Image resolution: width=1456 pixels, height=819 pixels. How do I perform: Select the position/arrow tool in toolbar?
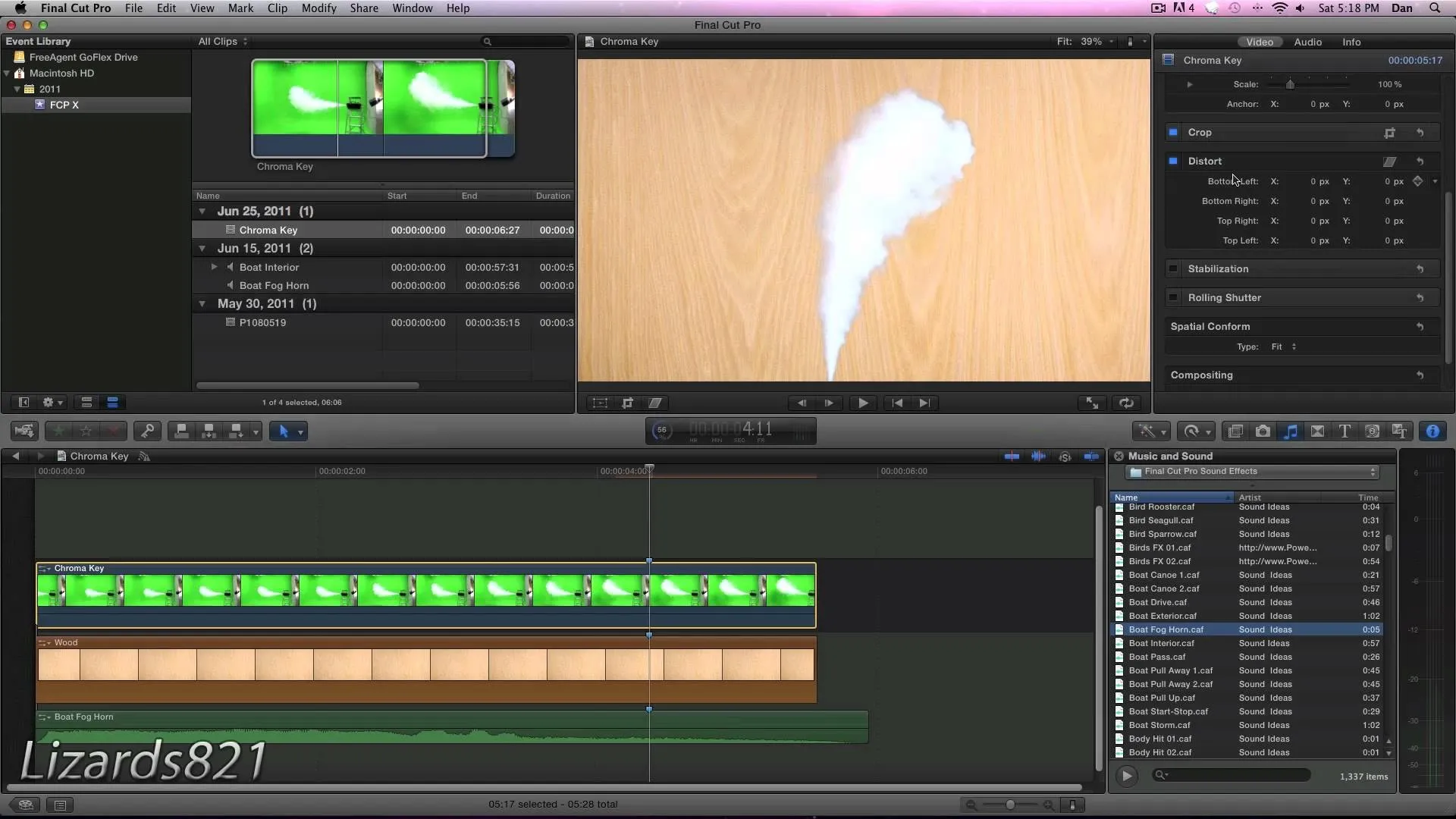tap(283, 431)
